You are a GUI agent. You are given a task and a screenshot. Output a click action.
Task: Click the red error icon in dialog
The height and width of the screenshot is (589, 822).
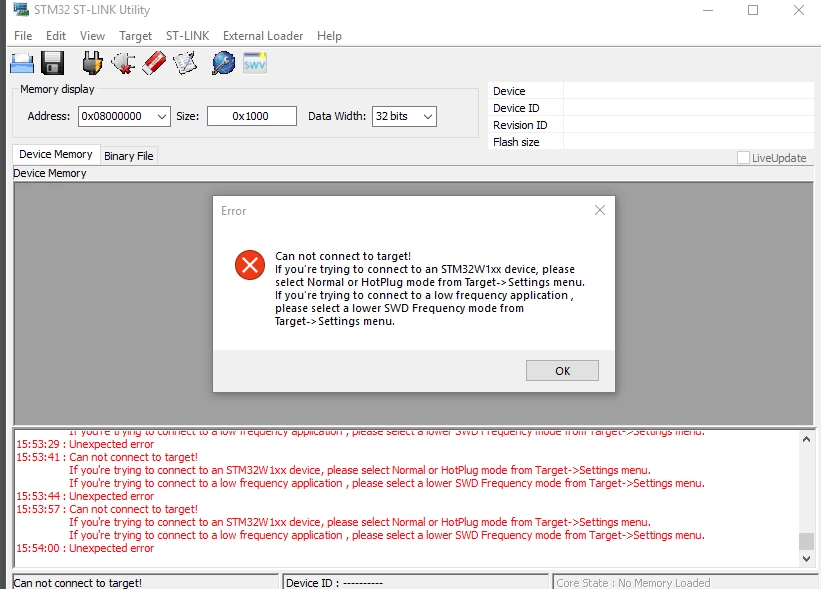250,265
